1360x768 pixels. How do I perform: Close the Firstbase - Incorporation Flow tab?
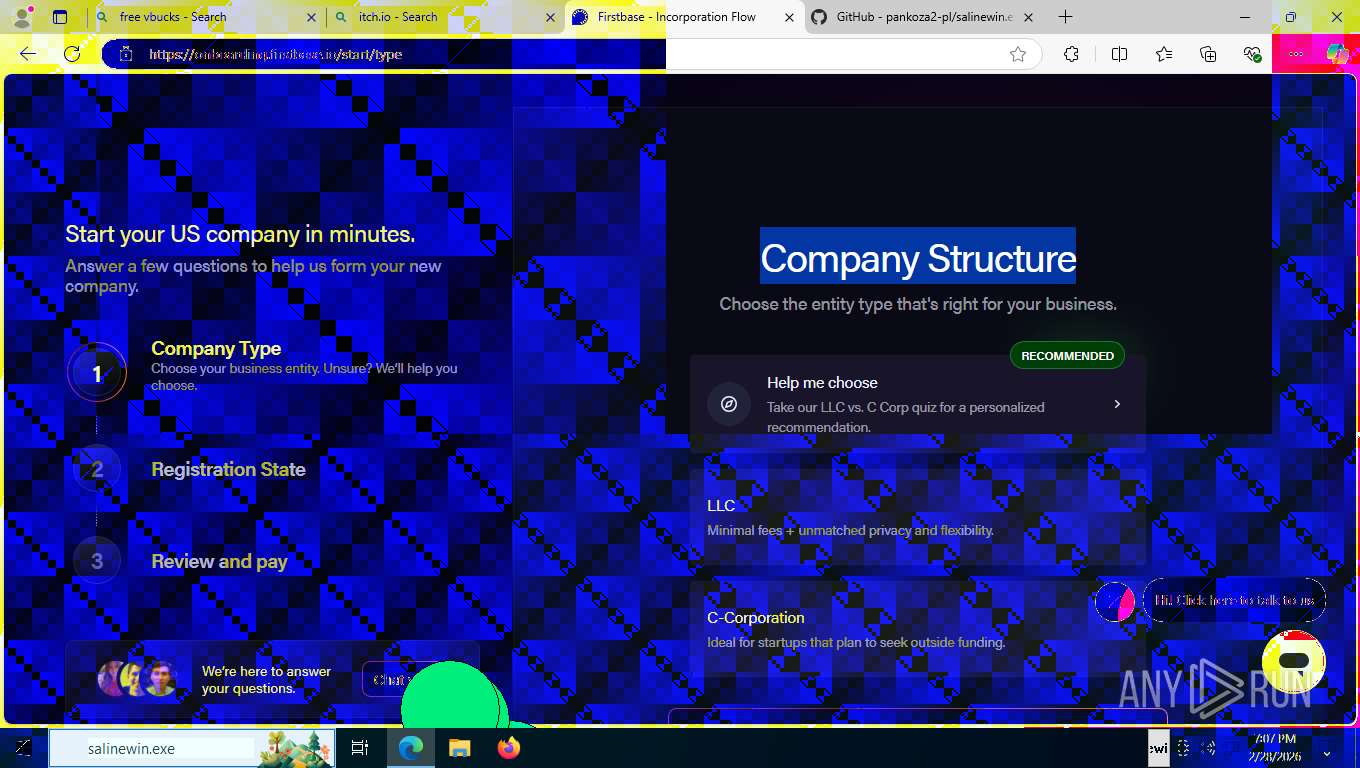(789, 17)
